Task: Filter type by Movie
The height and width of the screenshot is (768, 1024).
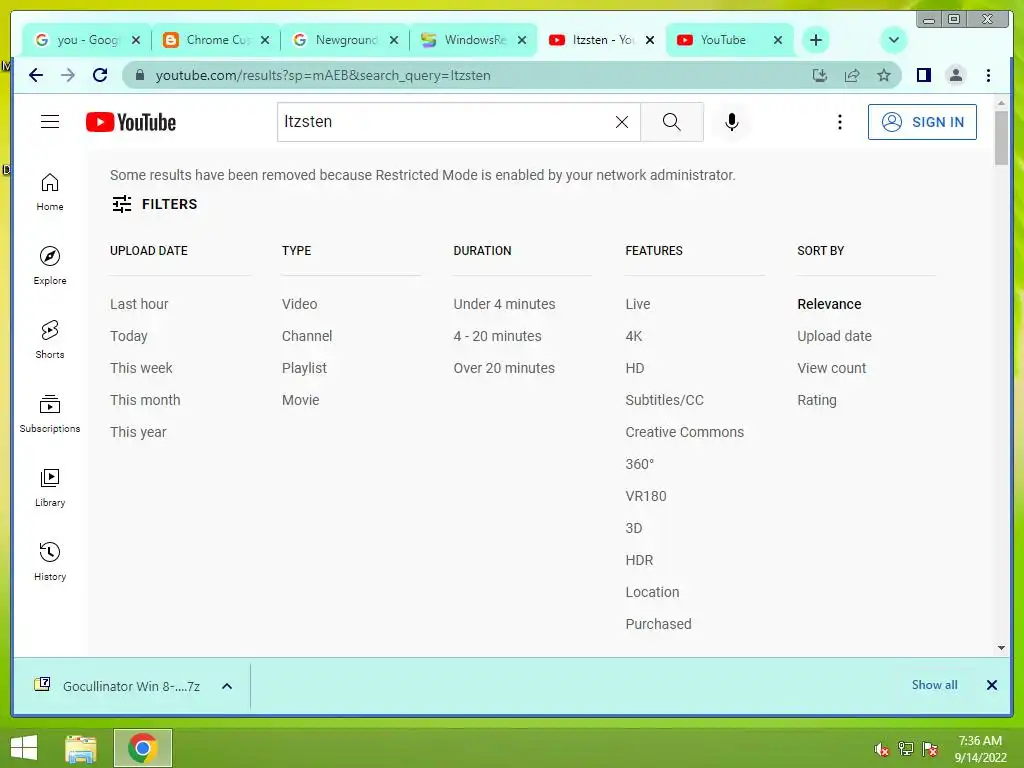Action: (300, 400)
